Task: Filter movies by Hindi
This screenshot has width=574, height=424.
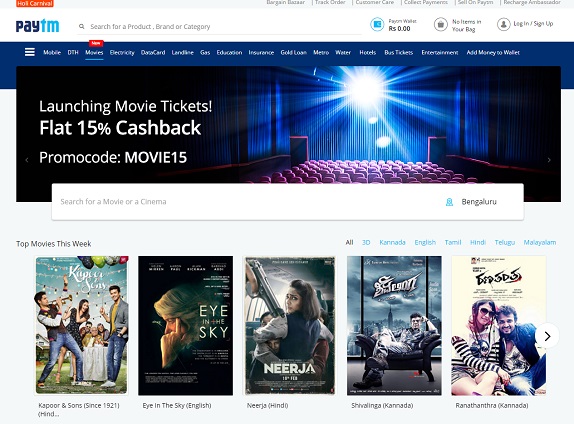Action: (478, 242)
